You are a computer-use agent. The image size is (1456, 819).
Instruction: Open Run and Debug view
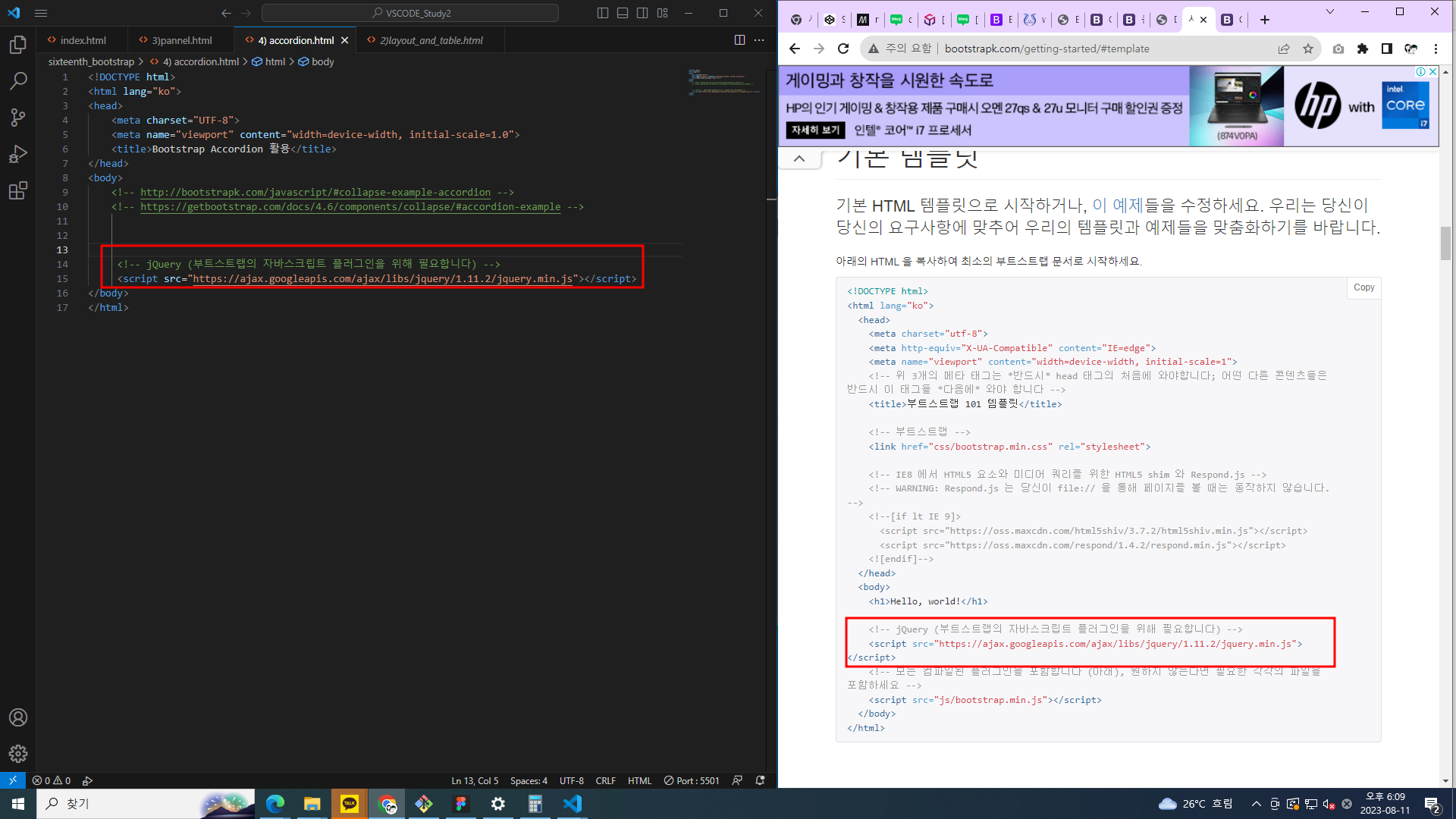(18, 154)
